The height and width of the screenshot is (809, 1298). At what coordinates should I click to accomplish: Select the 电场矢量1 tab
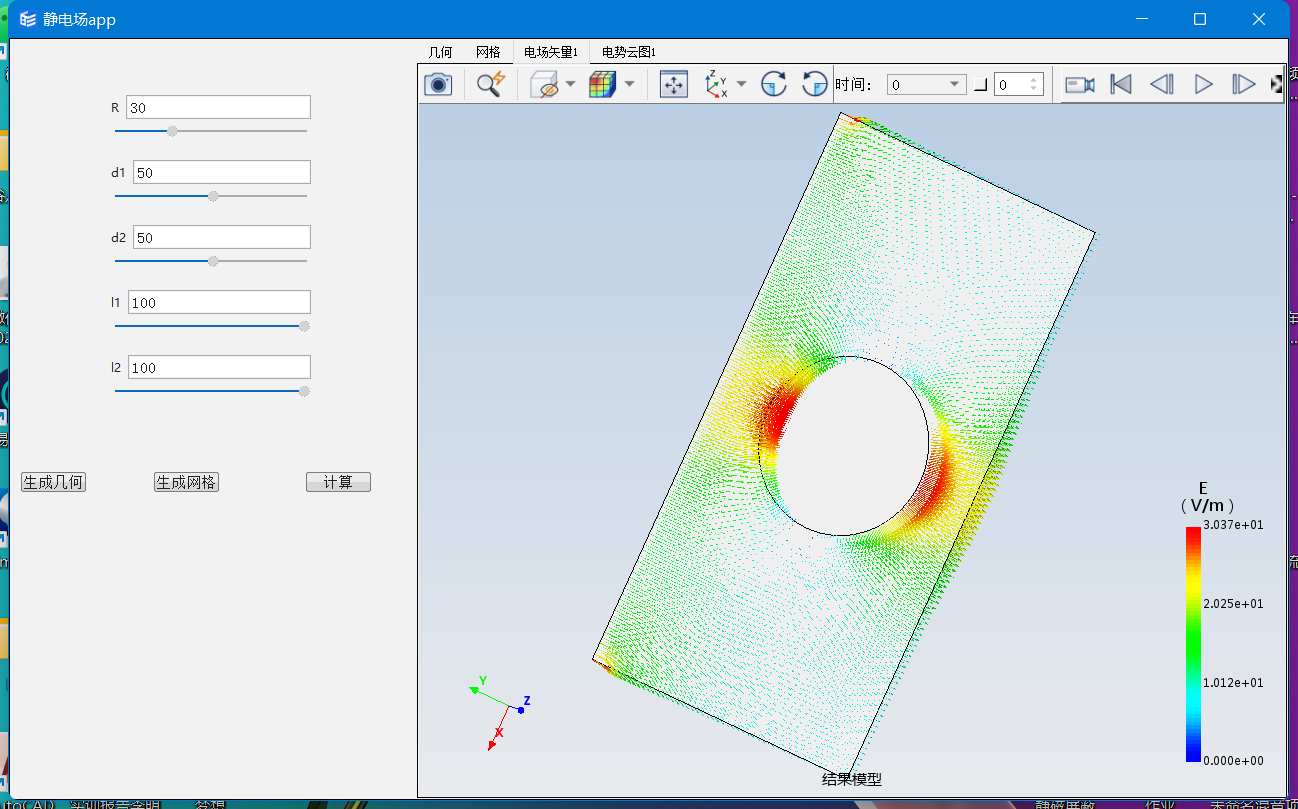(x=551, y=52)
